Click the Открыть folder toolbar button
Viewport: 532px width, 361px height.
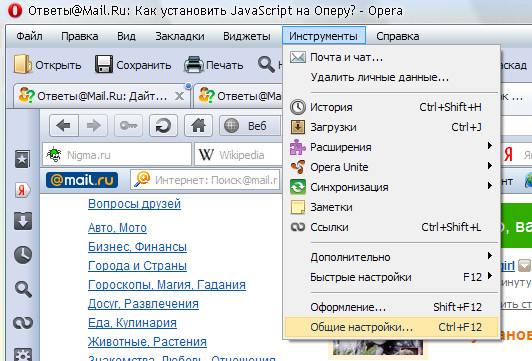[48, 64]
